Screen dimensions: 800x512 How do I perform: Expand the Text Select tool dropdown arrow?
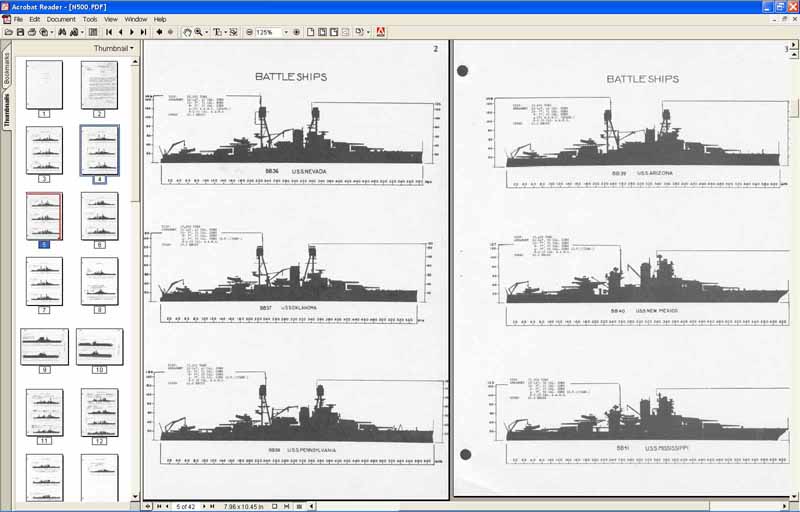coord(225,32)
